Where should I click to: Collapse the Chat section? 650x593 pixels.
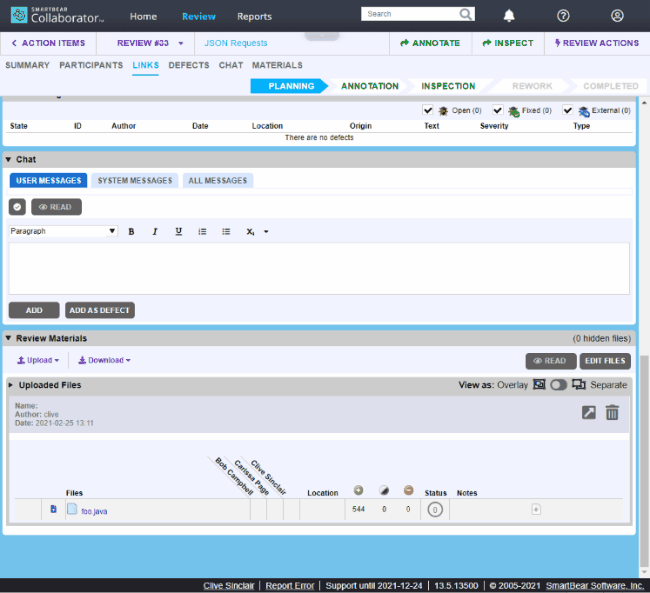tap(8, 160)
